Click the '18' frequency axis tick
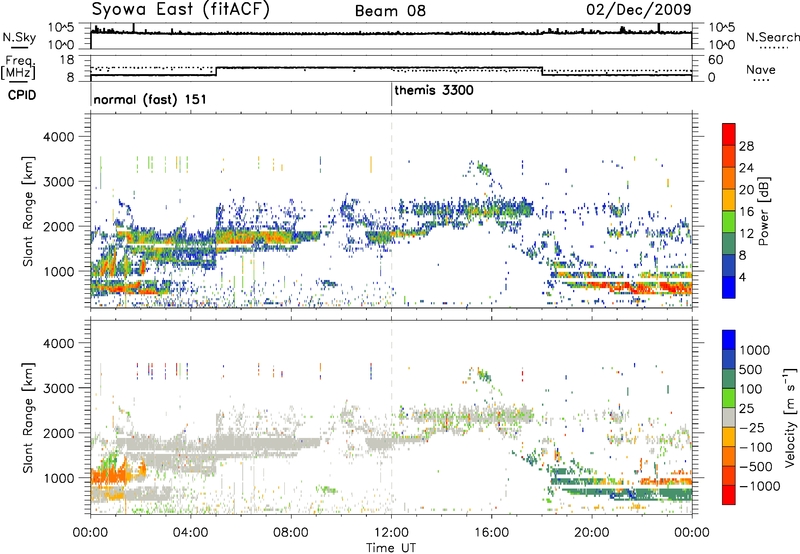This screenshot has height=554, width=800. pyautogui.click(x=67, y=60)
